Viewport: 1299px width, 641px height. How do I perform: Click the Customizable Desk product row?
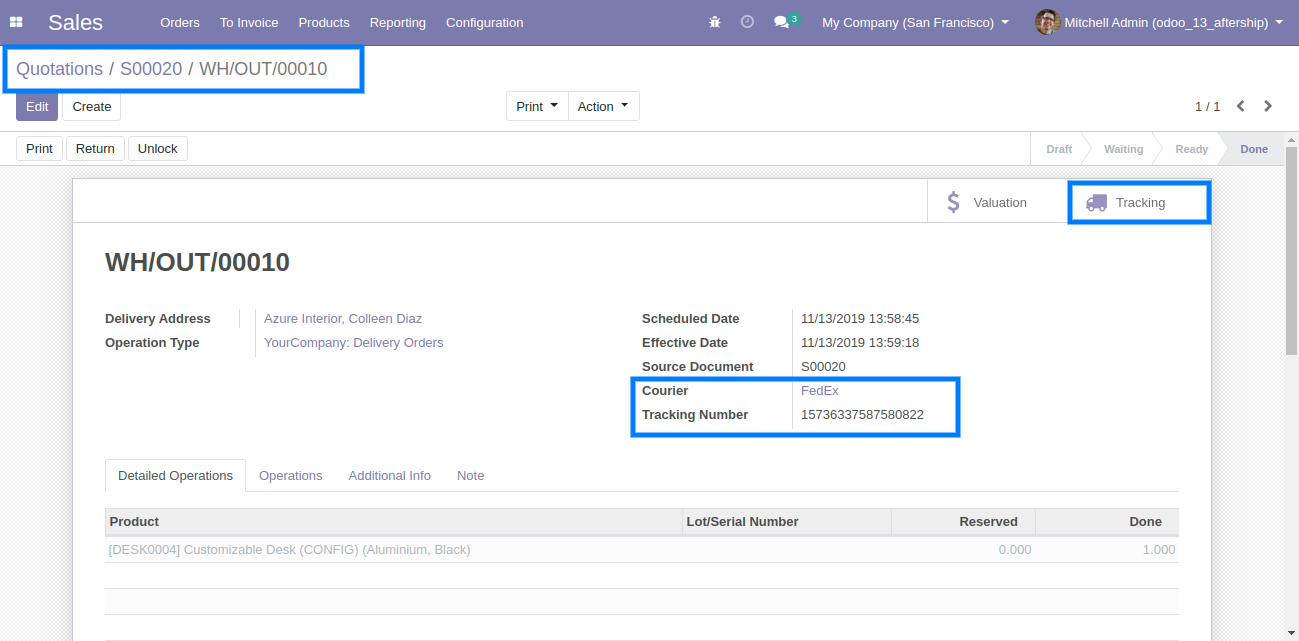(641, 550)
